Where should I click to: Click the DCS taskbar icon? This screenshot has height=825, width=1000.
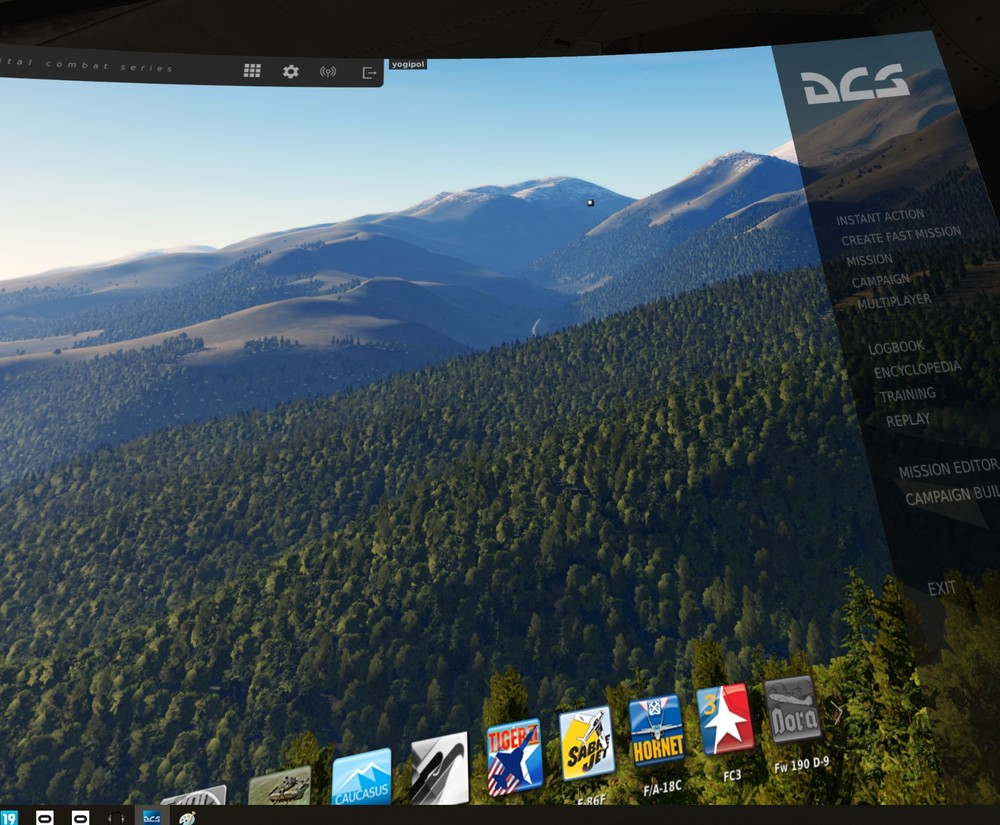click(152, 817)
